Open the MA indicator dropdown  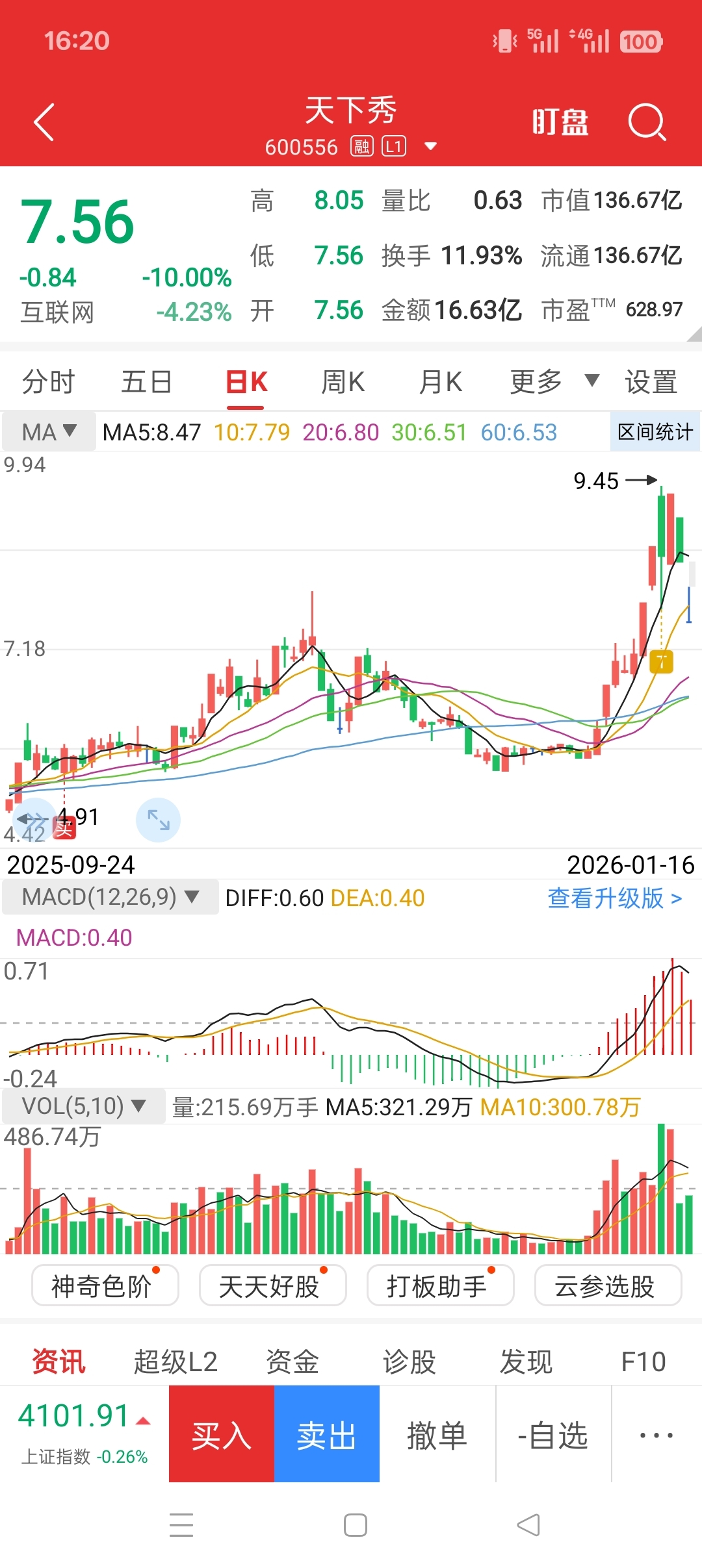[49, 432]
